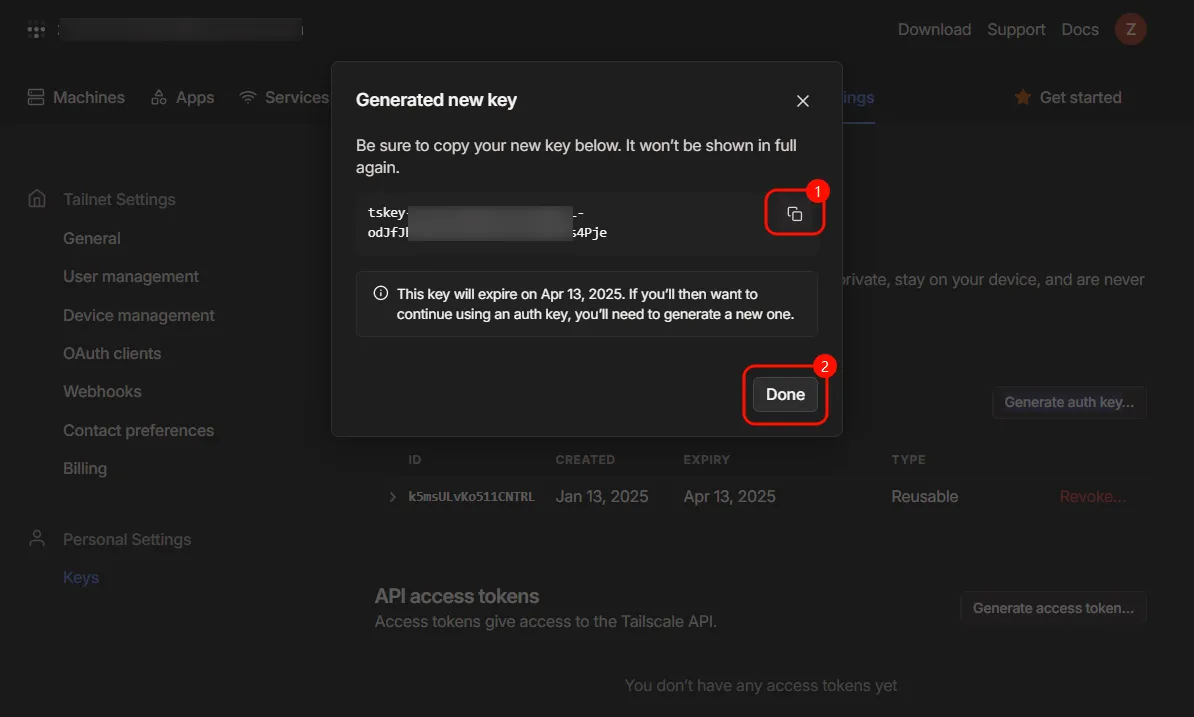Image resolution: width=1194 pixels, height=717 pixels.
Task: Expand the k5msULvKo511CNTRL key row
Action: pos(392,497)
